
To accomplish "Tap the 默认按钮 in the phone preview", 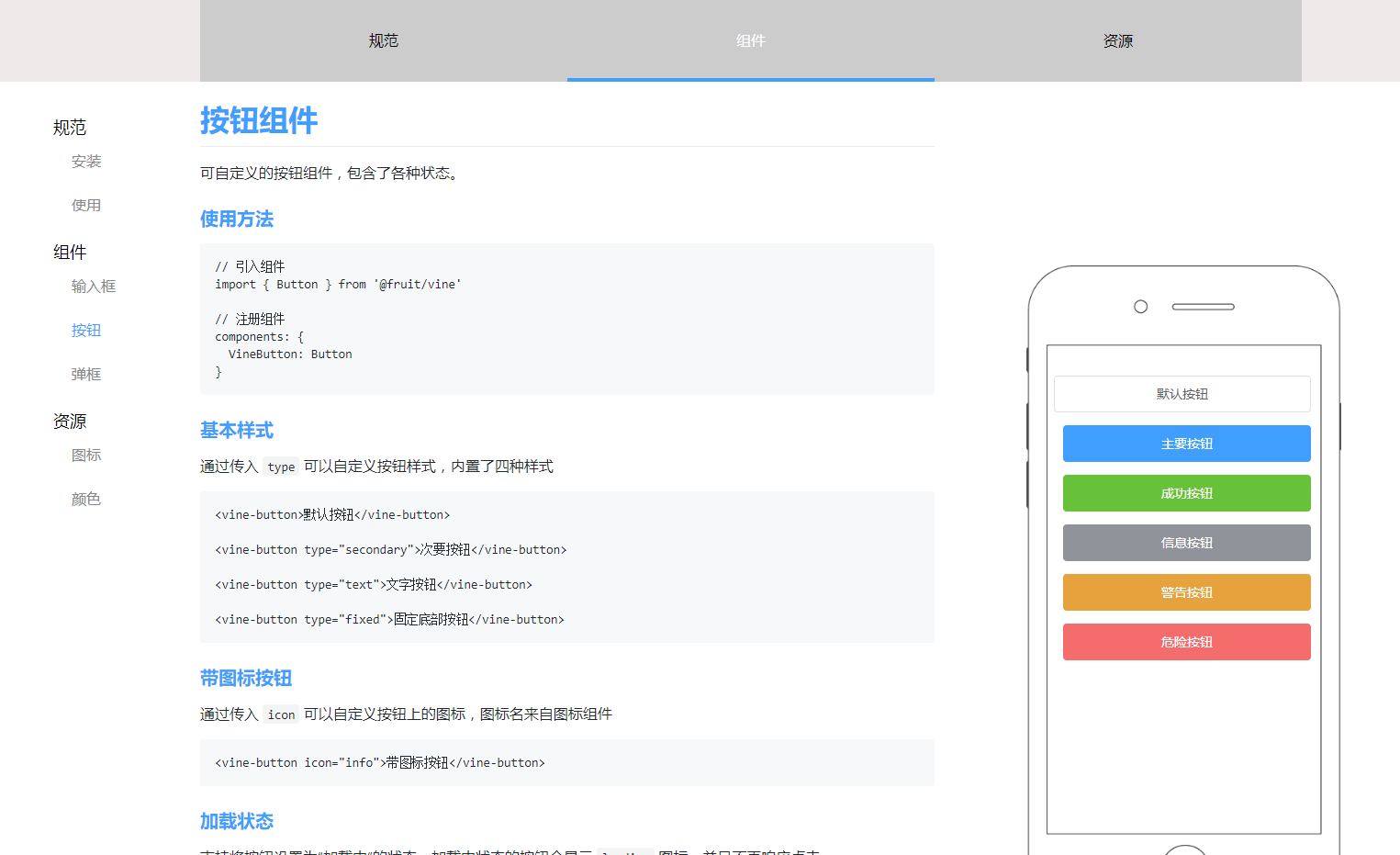I will click(1182, 394).
